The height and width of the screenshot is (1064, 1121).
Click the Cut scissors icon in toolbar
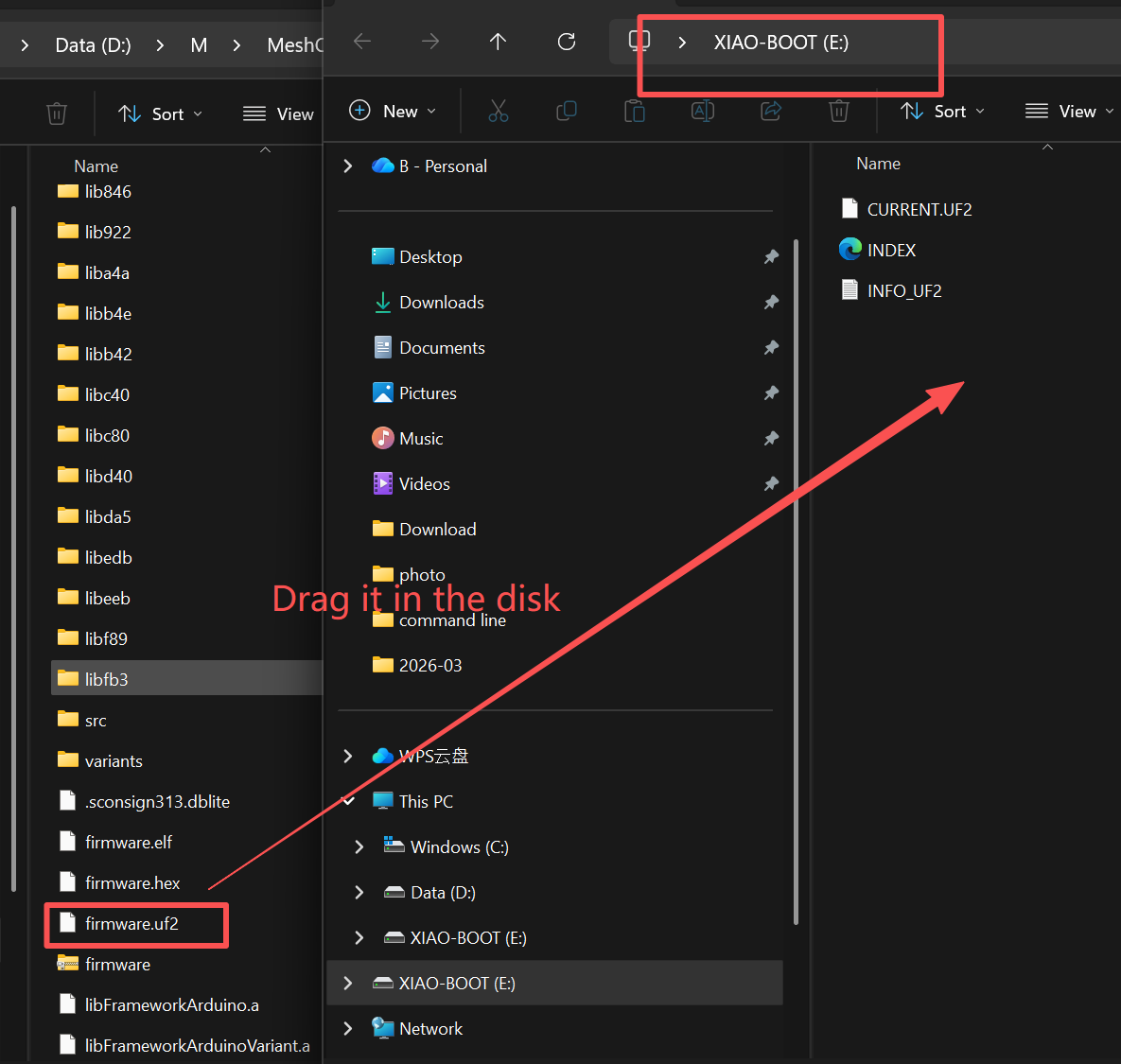coord(499,112)
